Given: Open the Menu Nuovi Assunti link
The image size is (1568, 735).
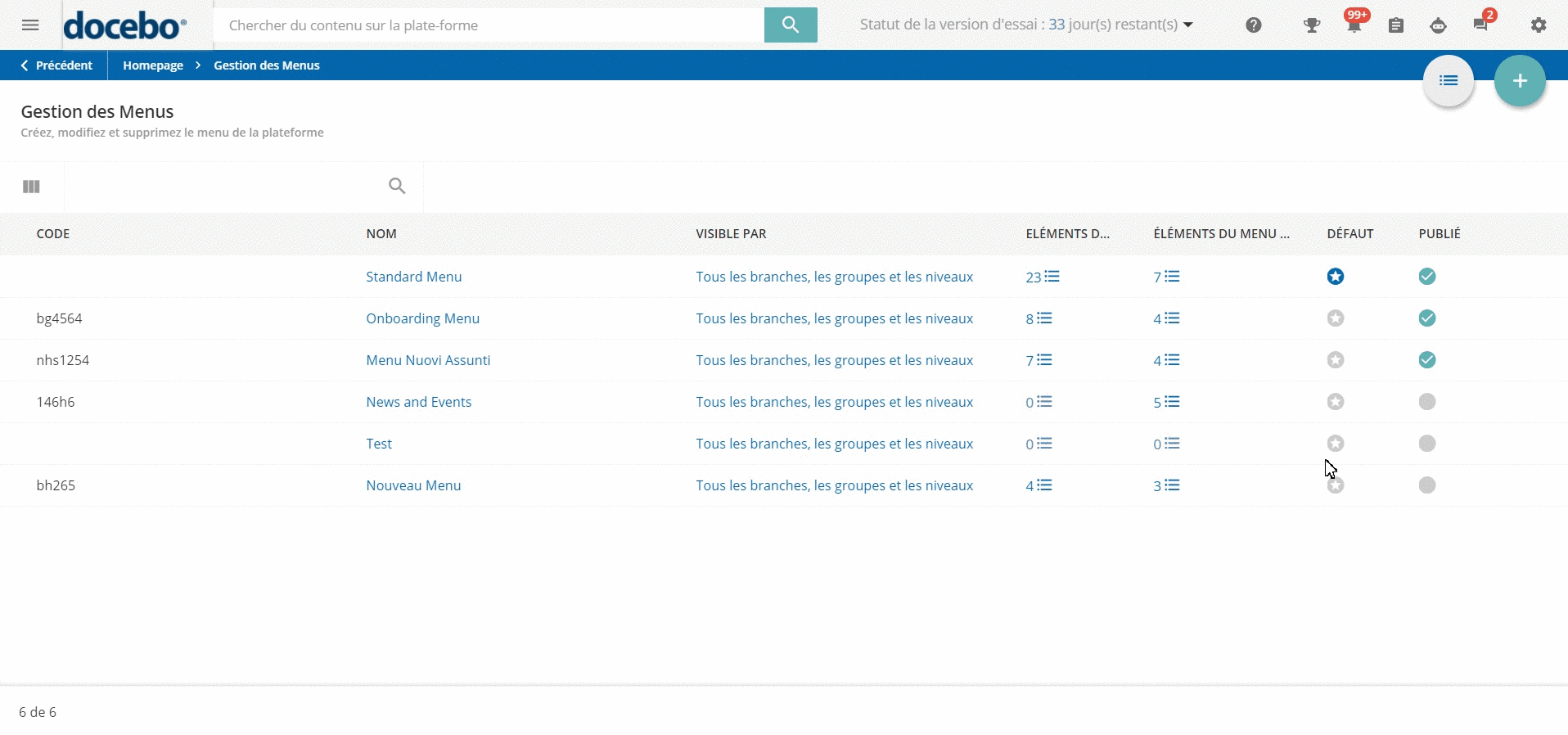Looking at the screenshot, I should pos(428,360).
